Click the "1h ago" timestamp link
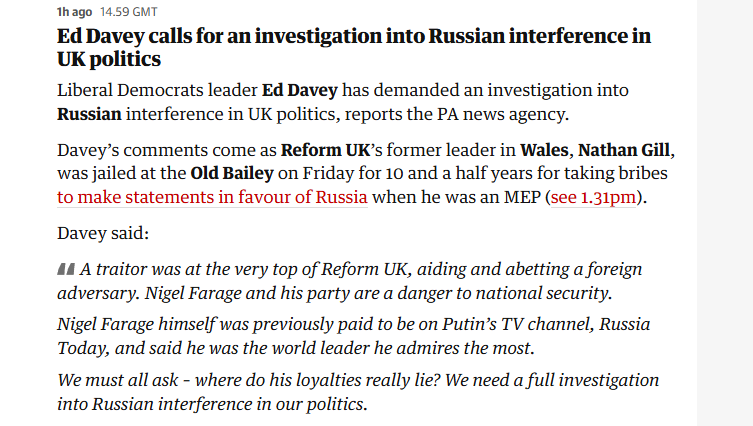The width and height of the screenshot is (753, 426). tap(71, 12)
